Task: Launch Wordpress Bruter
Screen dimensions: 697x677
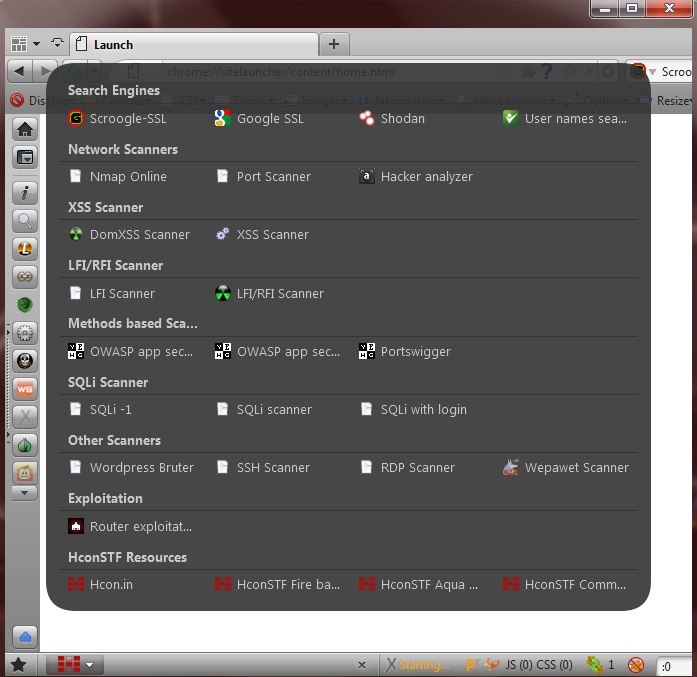Action: click(x=131, y=467)
